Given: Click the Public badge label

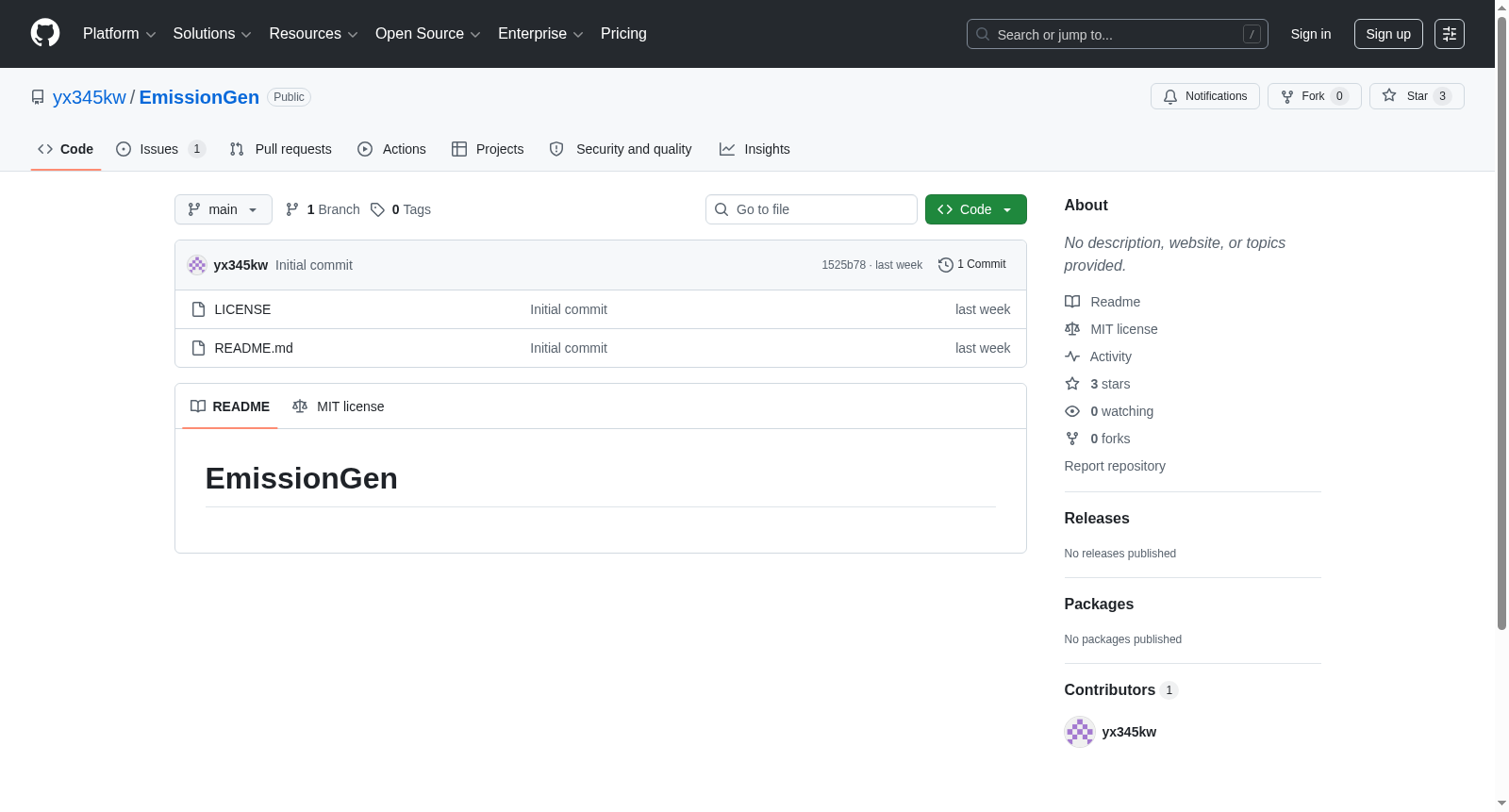Looking at the screenshot, I should click(x=290, y=97).
